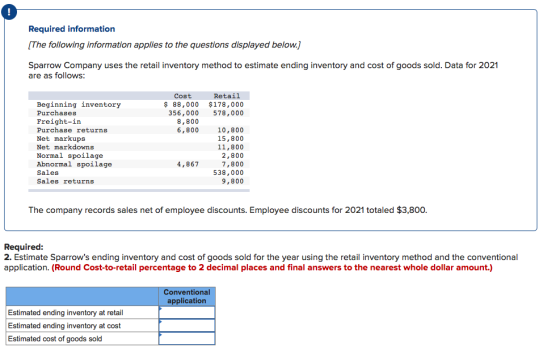
Task: Click the Freight-in row label
Action: tap(59, 122)
